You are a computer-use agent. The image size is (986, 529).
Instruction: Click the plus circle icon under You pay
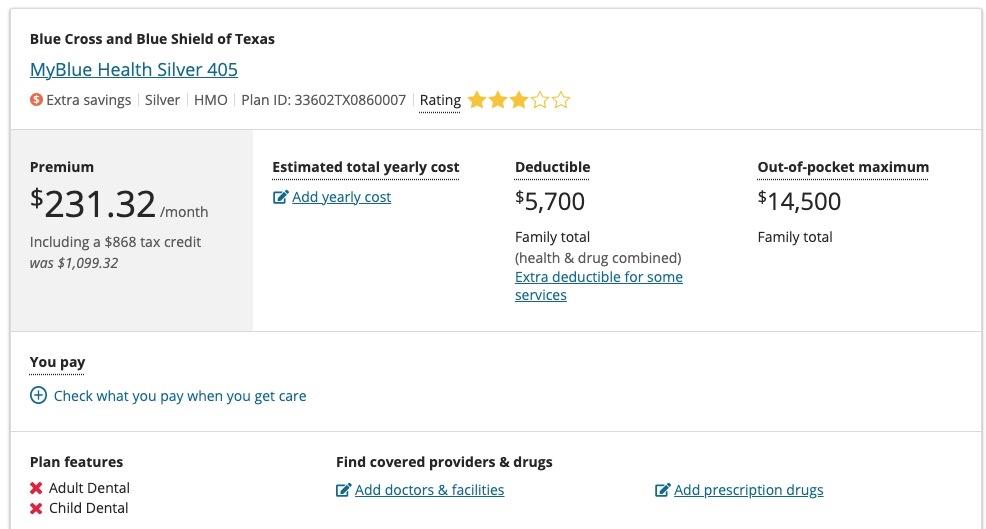(38, 396)
